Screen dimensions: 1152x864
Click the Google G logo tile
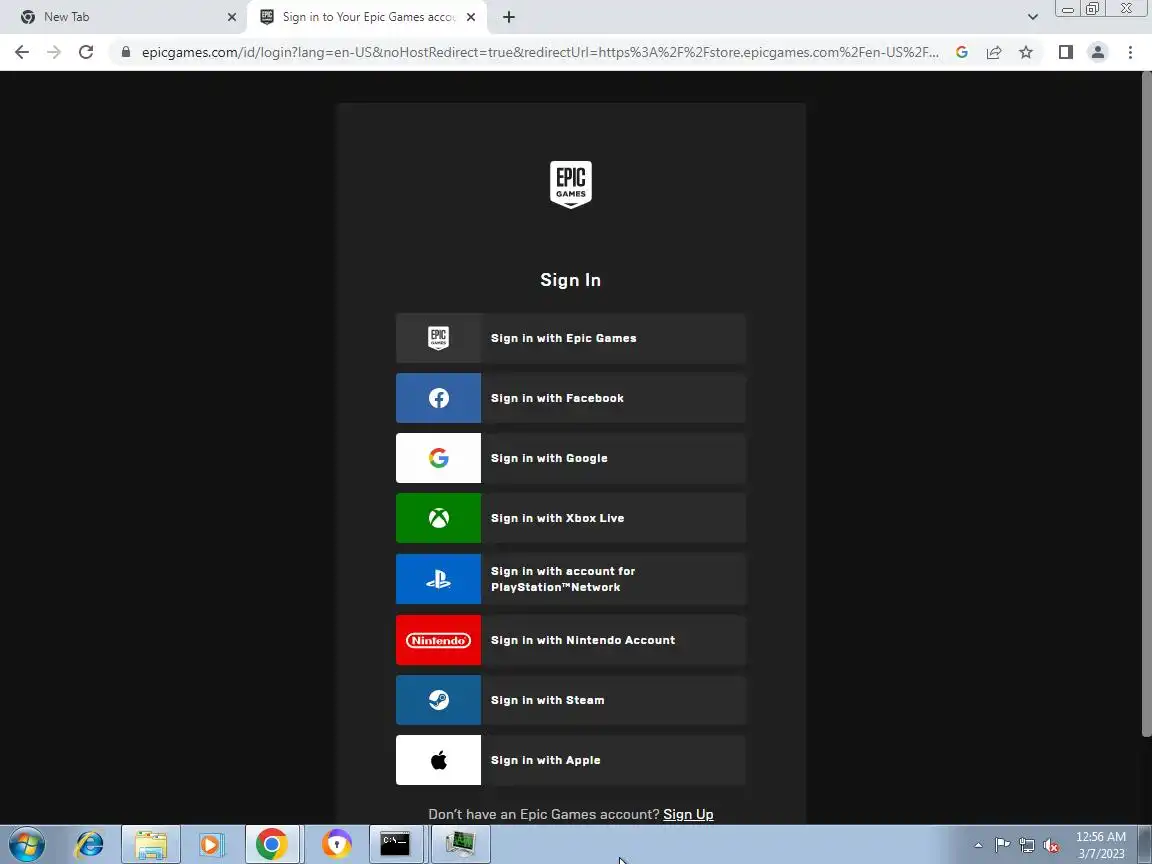(x=439, y=458)
